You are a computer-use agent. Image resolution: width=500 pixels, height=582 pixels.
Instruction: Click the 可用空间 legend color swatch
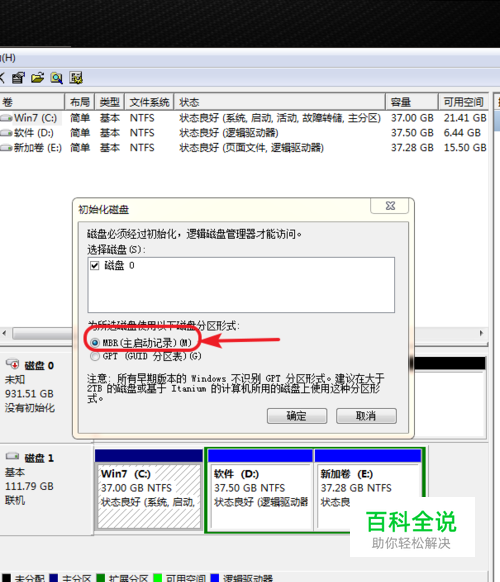coord(157,578)
